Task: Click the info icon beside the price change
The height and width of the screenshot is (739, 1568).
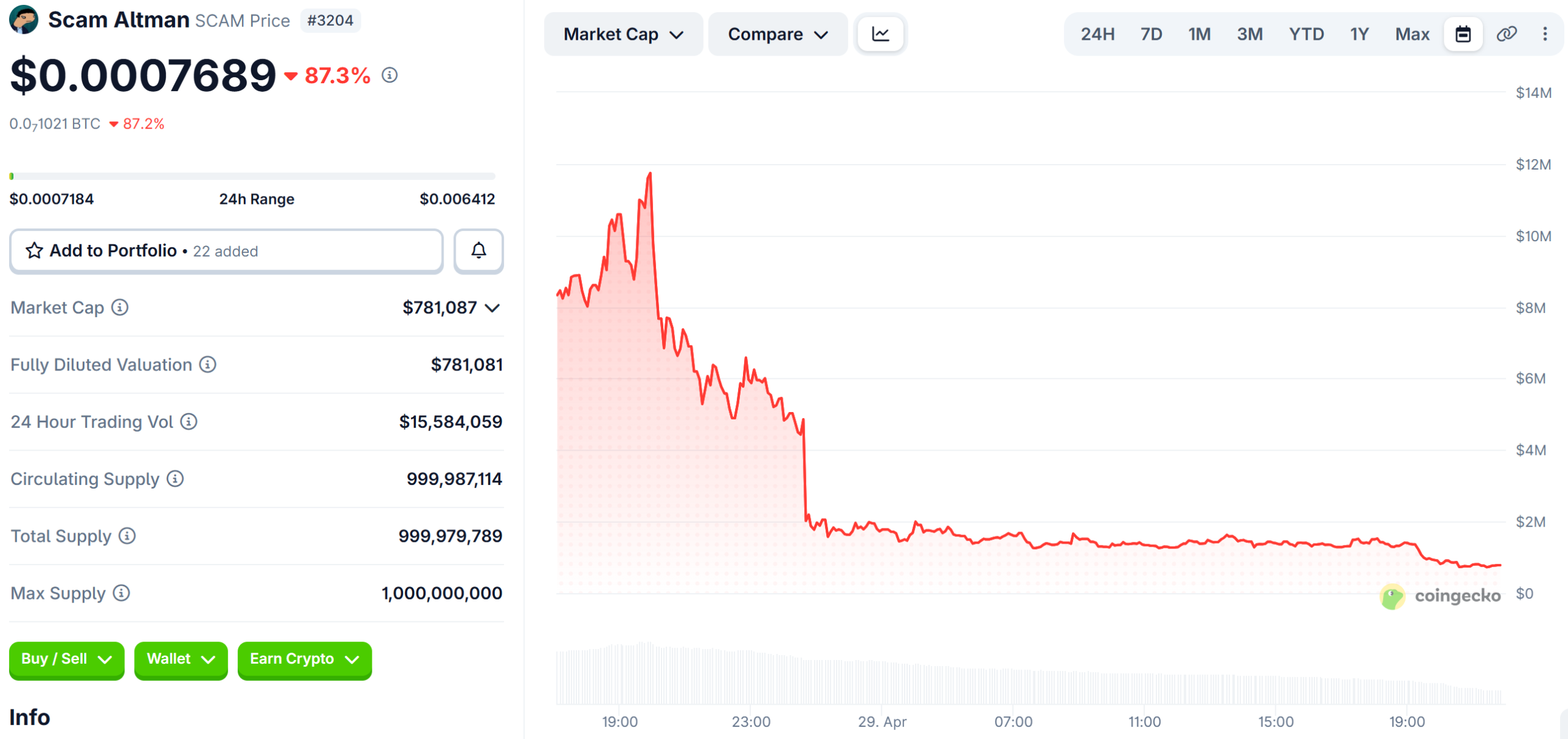Action: point(390,75)
